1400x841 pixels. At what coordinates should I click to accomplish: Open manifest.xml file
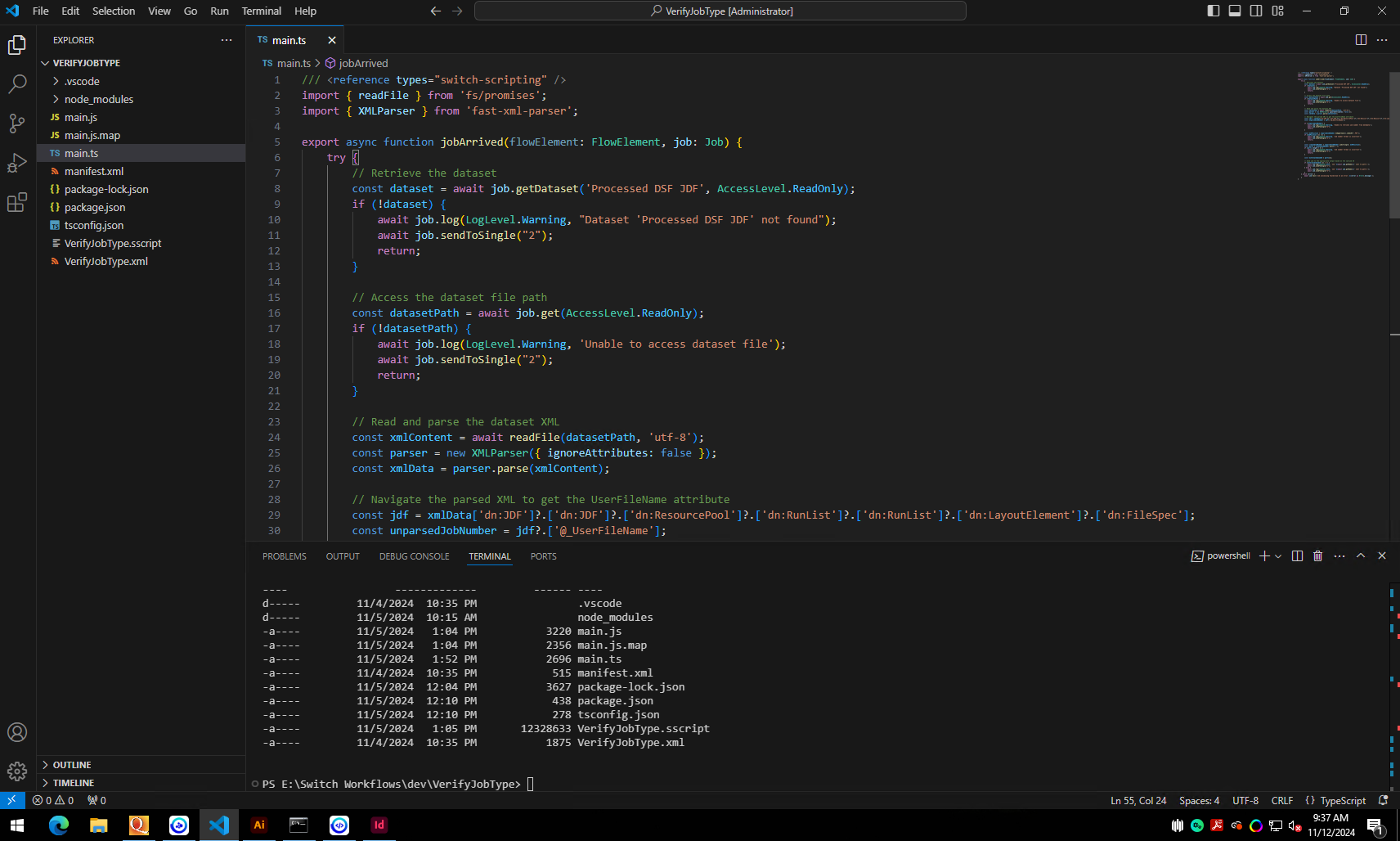tap(141, 171)
